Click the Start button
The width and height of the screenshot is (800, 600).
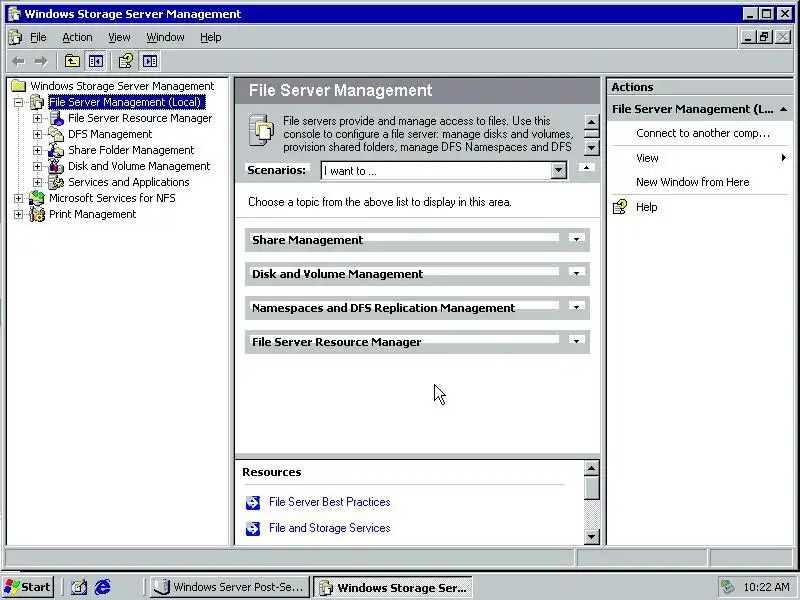pyautogui.click(x=28, y=587)
